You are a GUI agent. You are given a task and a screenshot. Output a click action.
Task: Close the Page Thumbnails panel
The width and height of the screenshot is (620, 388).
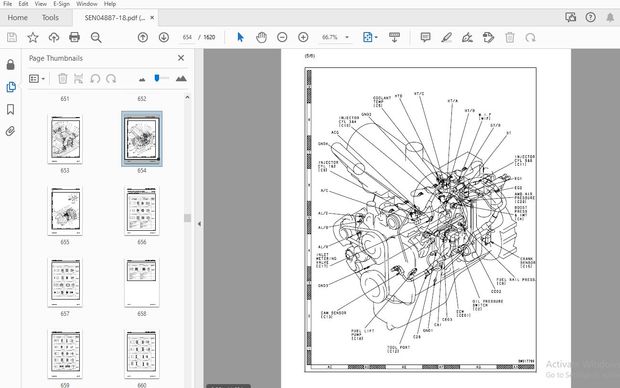point(181,58)
